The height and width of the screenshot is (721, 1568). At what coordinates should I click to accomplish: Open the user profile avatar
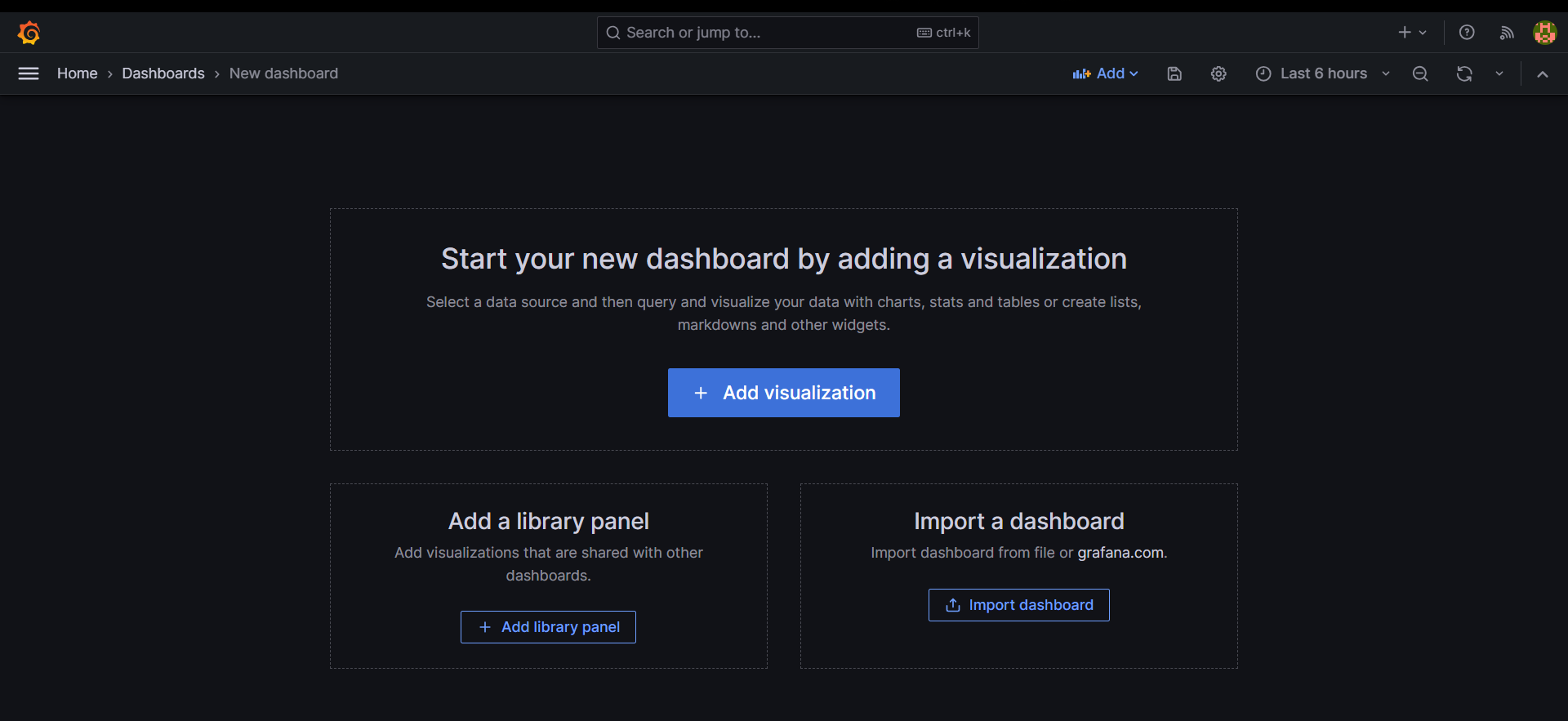[1544, 33]
